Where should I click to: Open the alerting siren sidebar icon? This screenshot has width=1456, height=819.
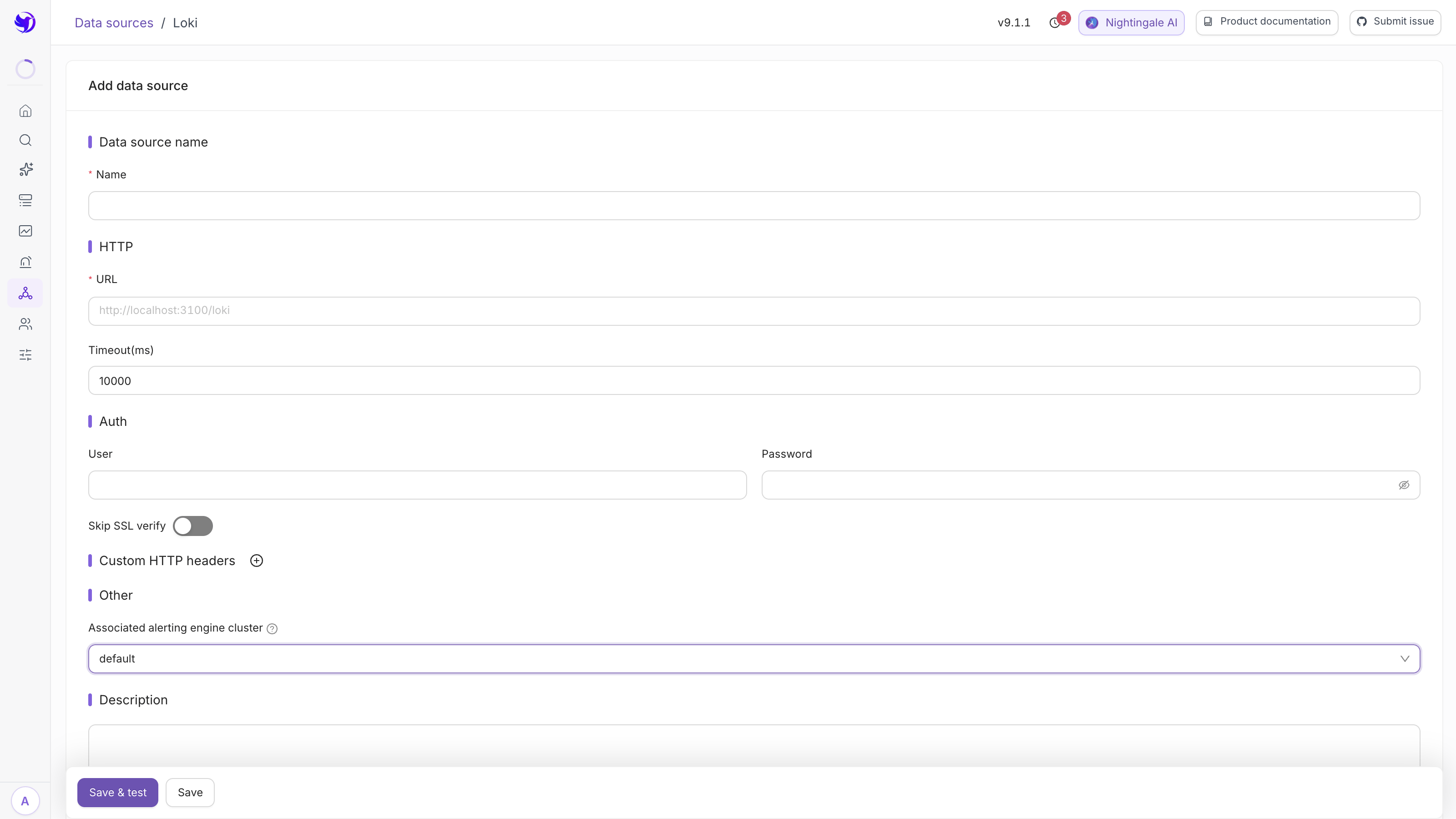click(x=25, y=262)
